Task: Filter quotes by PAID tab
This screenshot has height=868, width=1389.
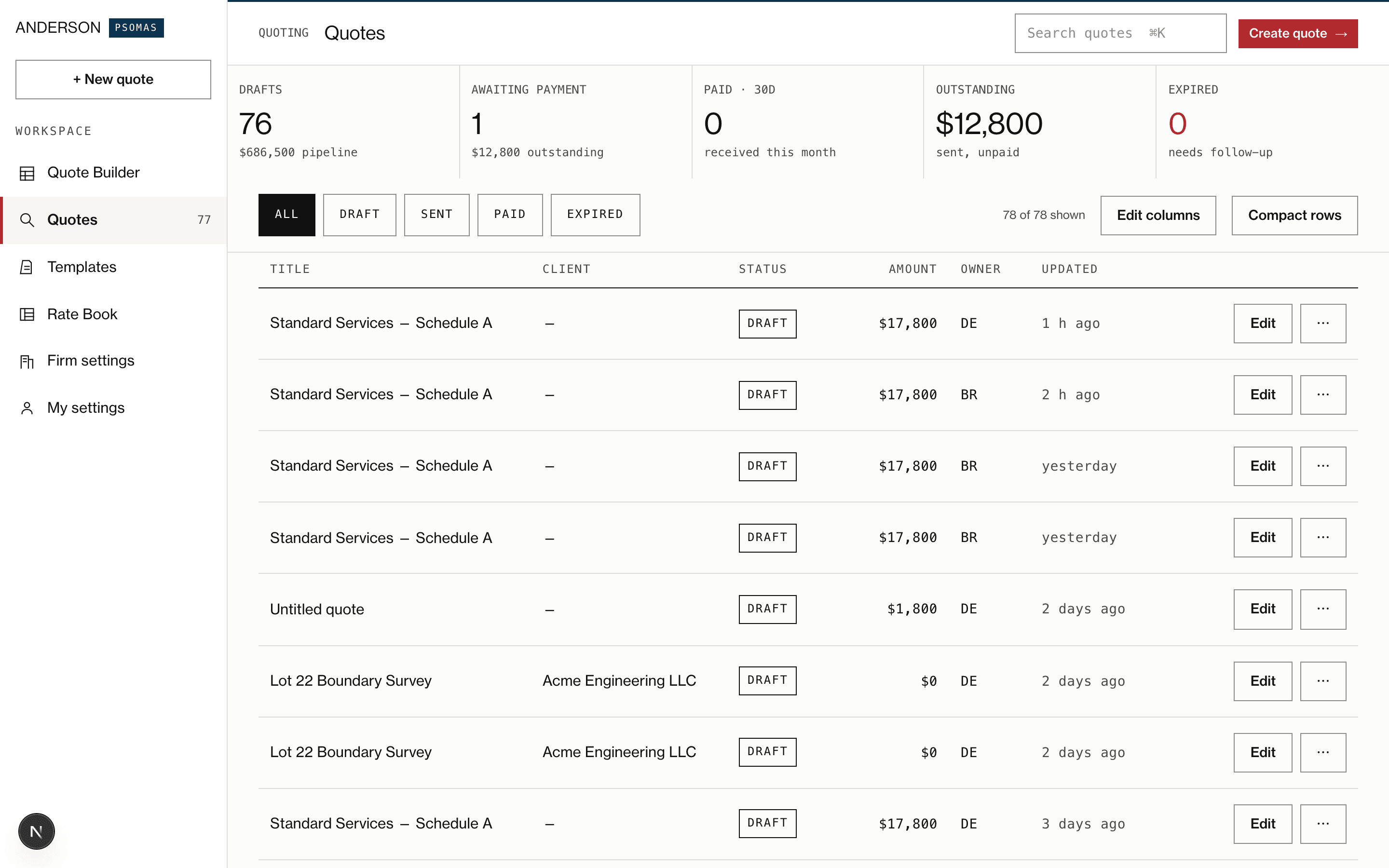Action: [x=510, y=215]
